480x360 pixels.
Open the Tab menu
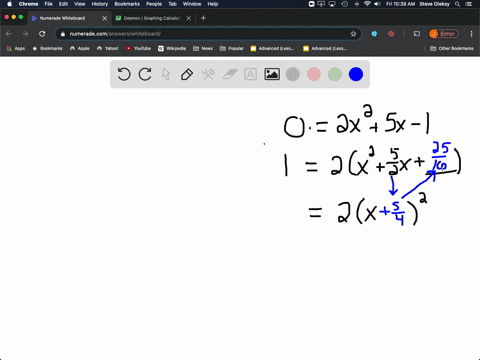tap(172, 4)
